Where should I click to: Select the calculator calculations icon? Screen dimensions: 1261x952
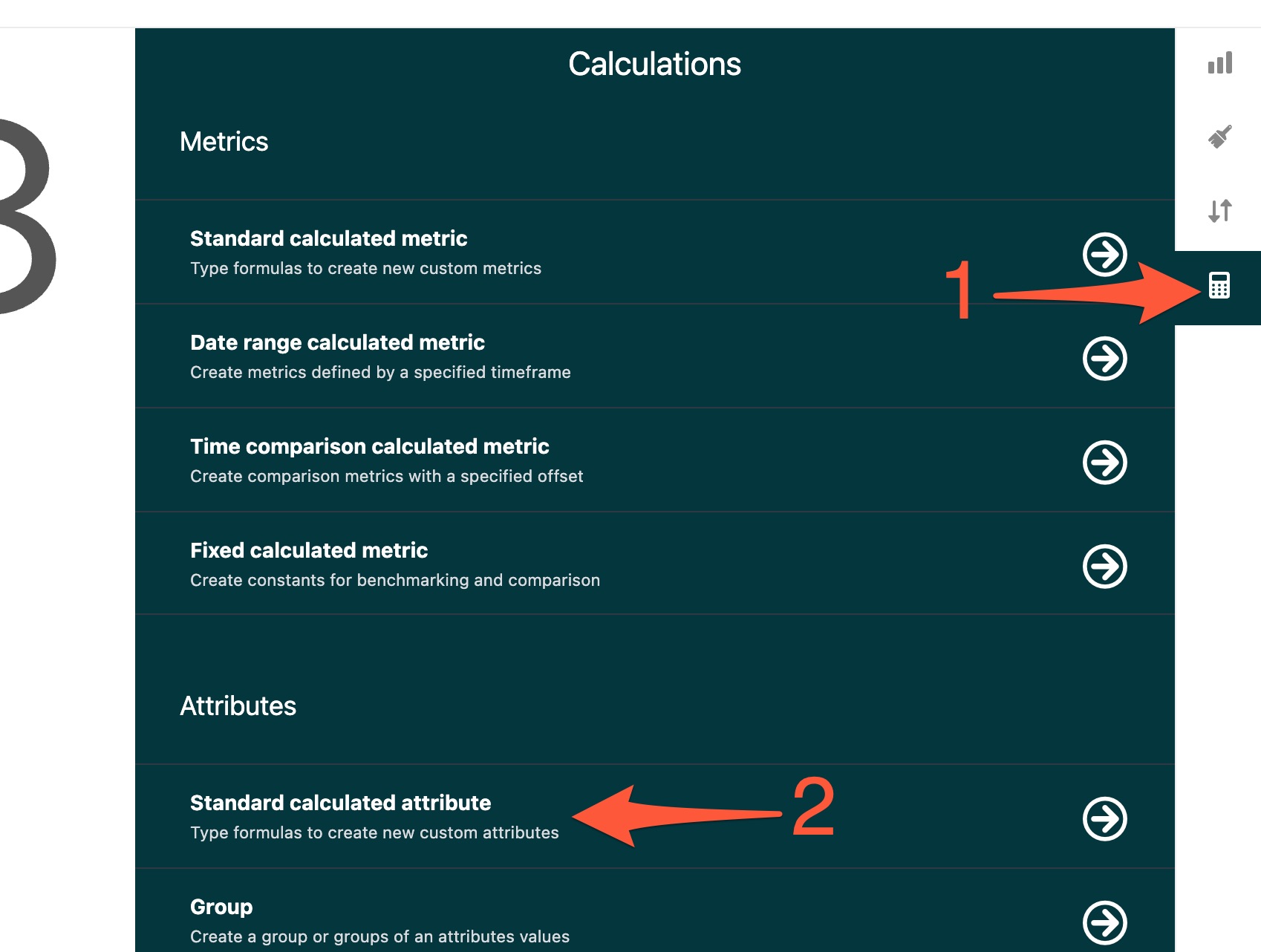(1219, 285)
